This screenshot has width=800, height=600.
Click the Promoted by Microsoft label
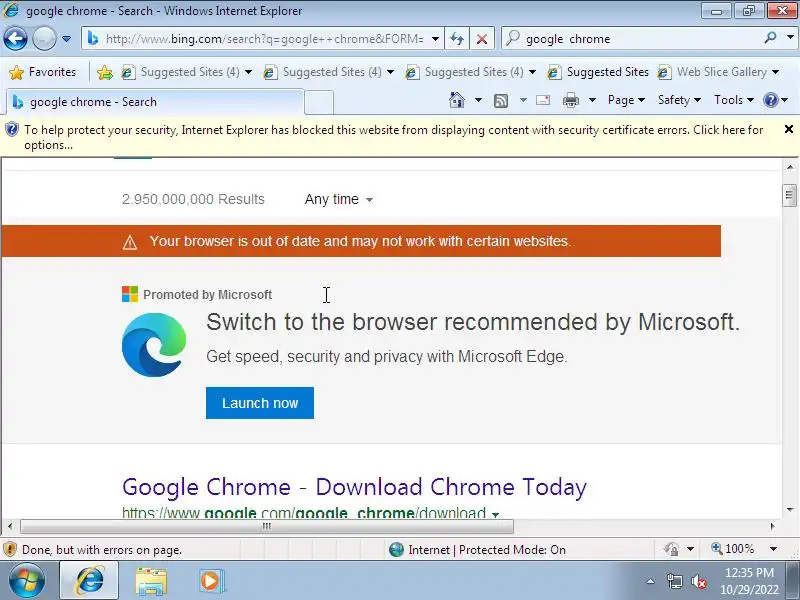click(207, 294)
